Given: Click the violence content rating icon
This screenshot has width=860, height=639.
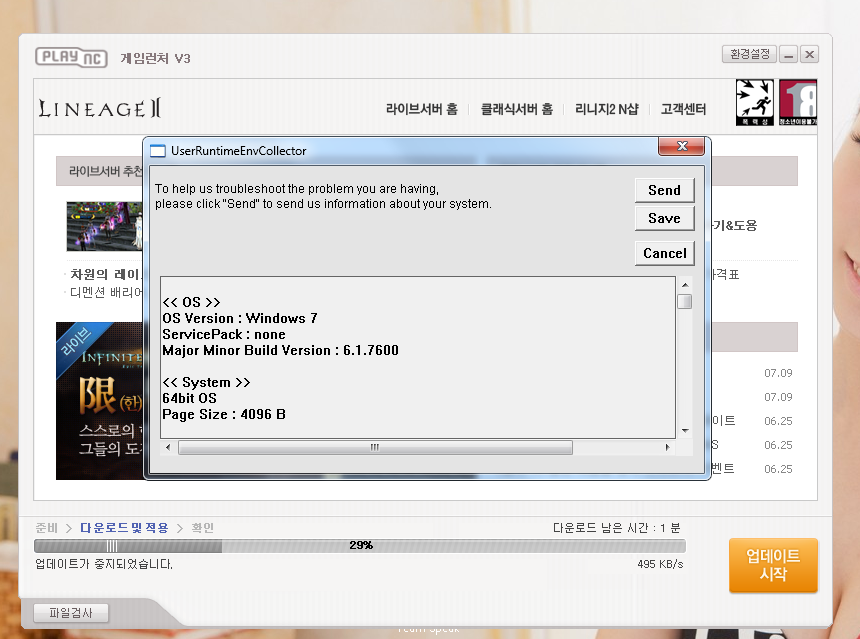Looking at the screenshot, I should tap(755, 103).
